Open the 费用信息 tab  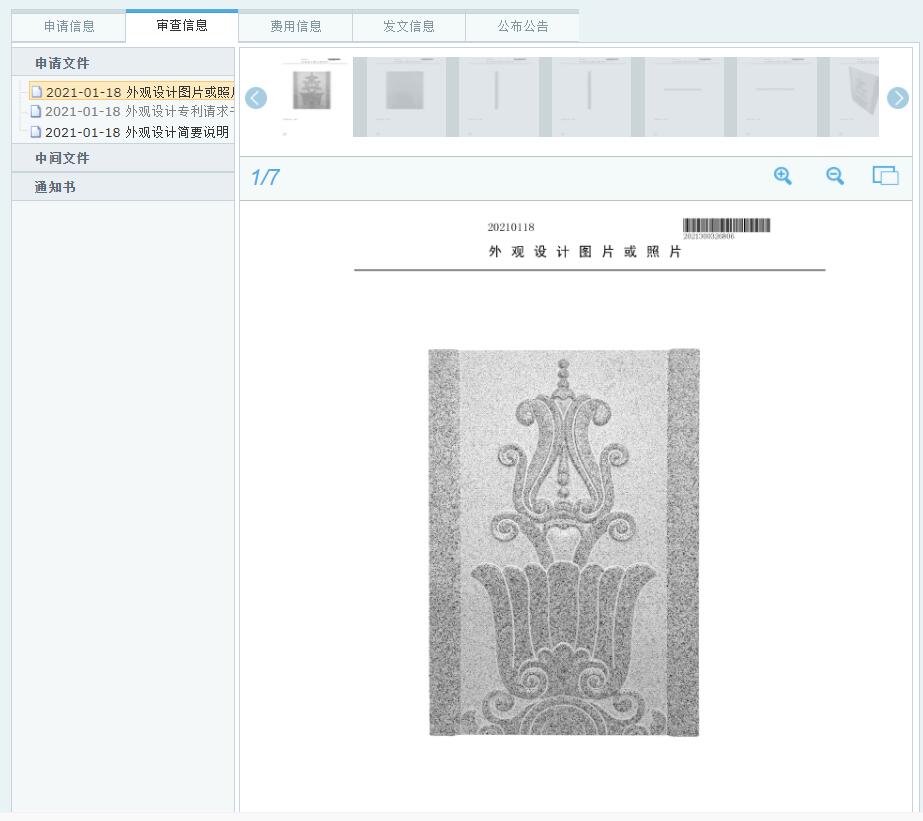point(296,27)
